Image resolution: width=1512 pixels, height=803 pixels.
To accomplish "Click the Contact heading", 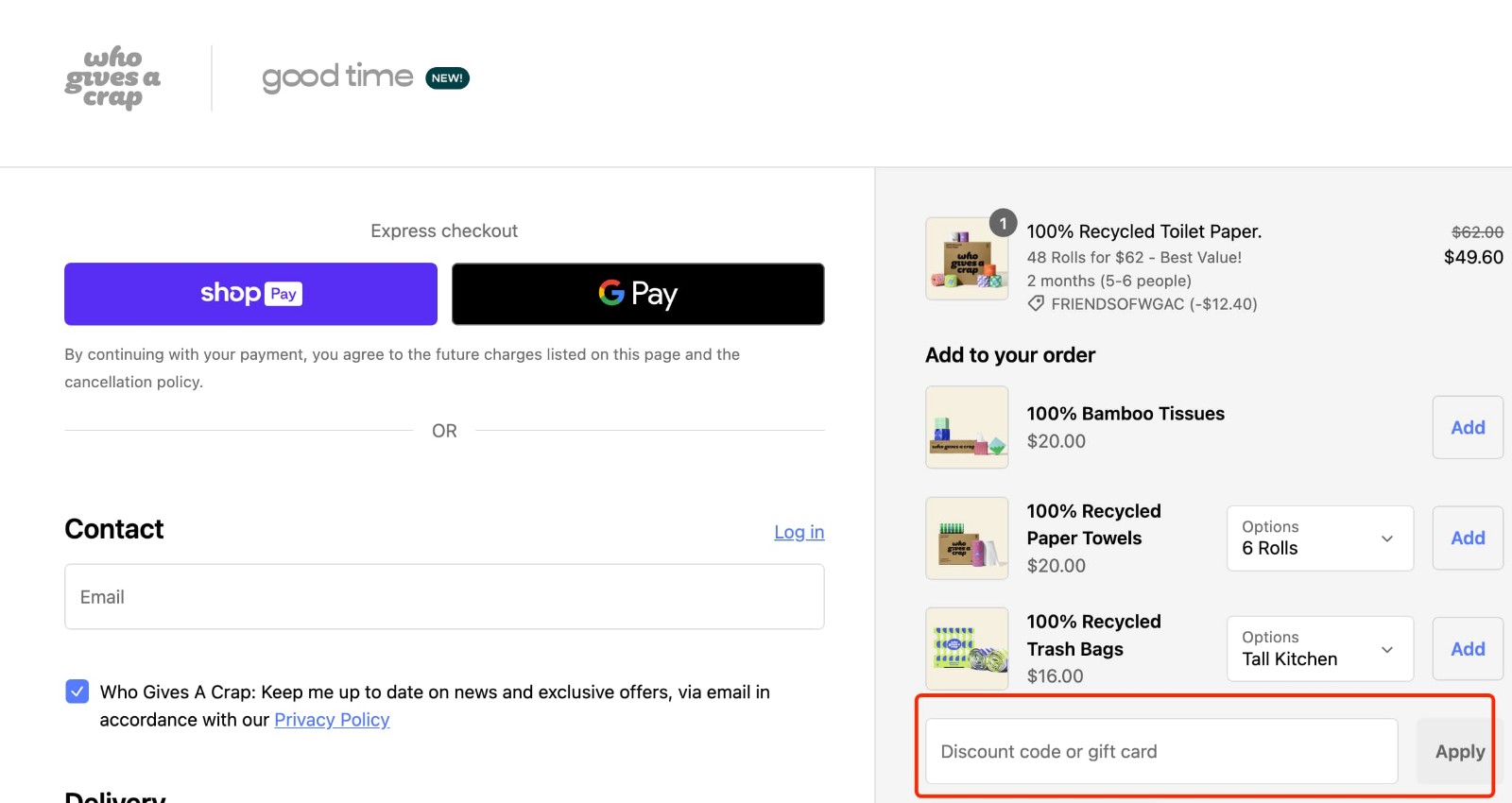I will [114, 529].
